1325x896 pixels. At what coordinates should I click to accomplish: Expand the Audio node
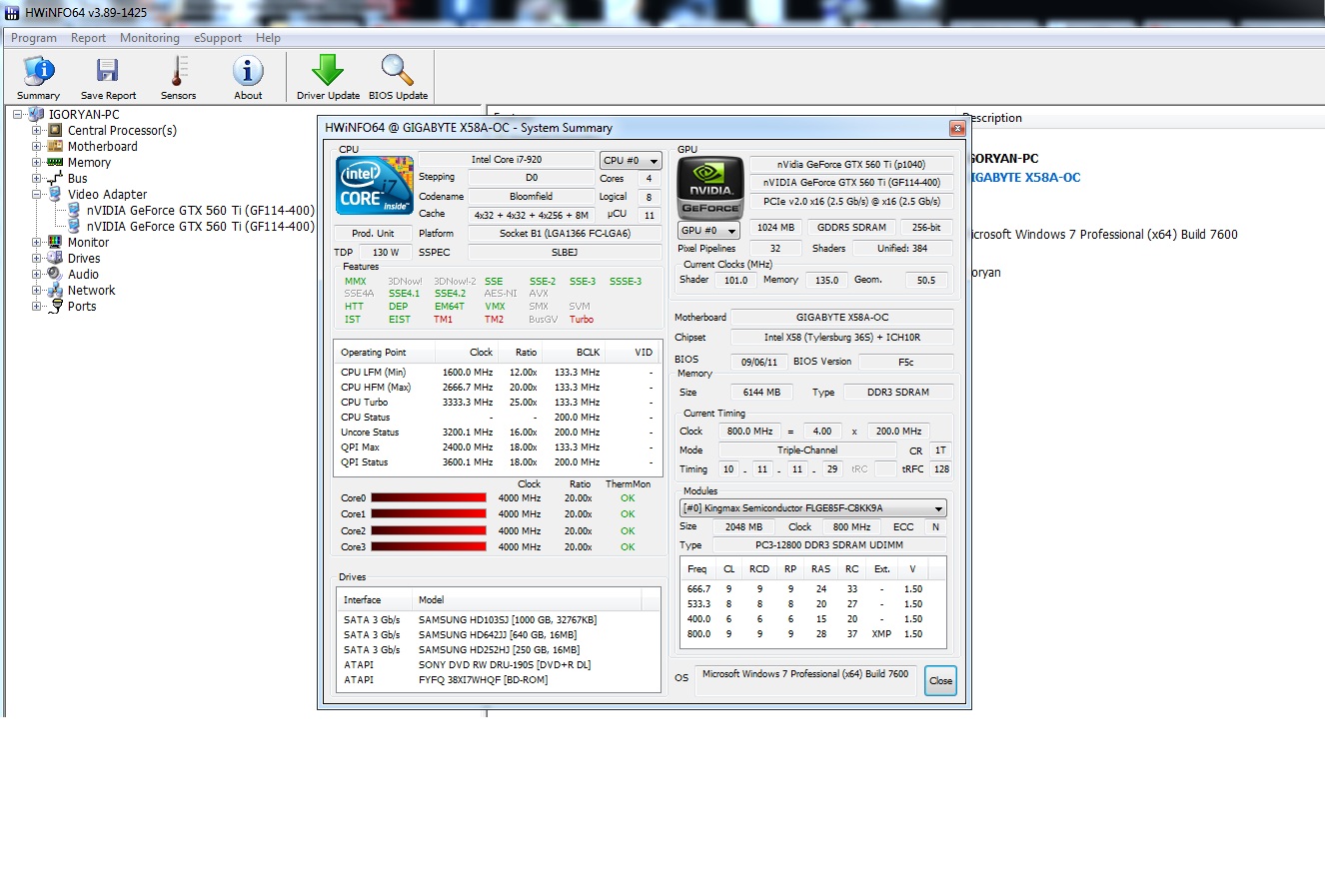pyautogui.click(x=36, y=274)
